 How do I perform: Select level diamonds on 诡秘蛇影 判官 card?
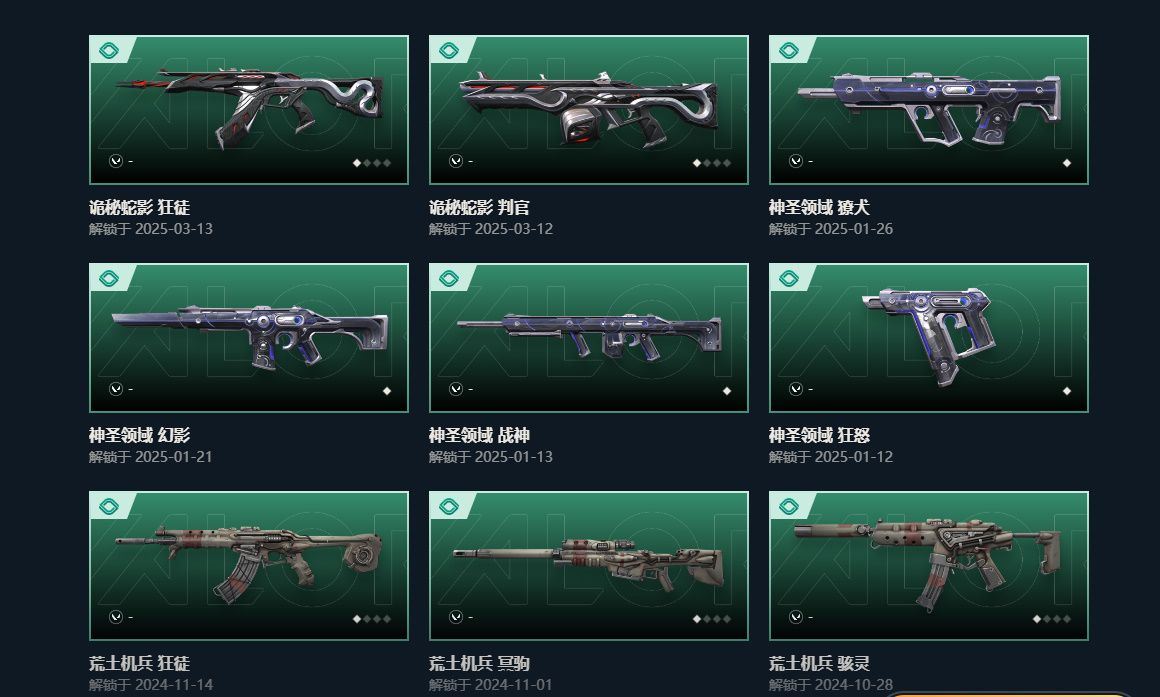pyautogui.click(x=712, y=163)
